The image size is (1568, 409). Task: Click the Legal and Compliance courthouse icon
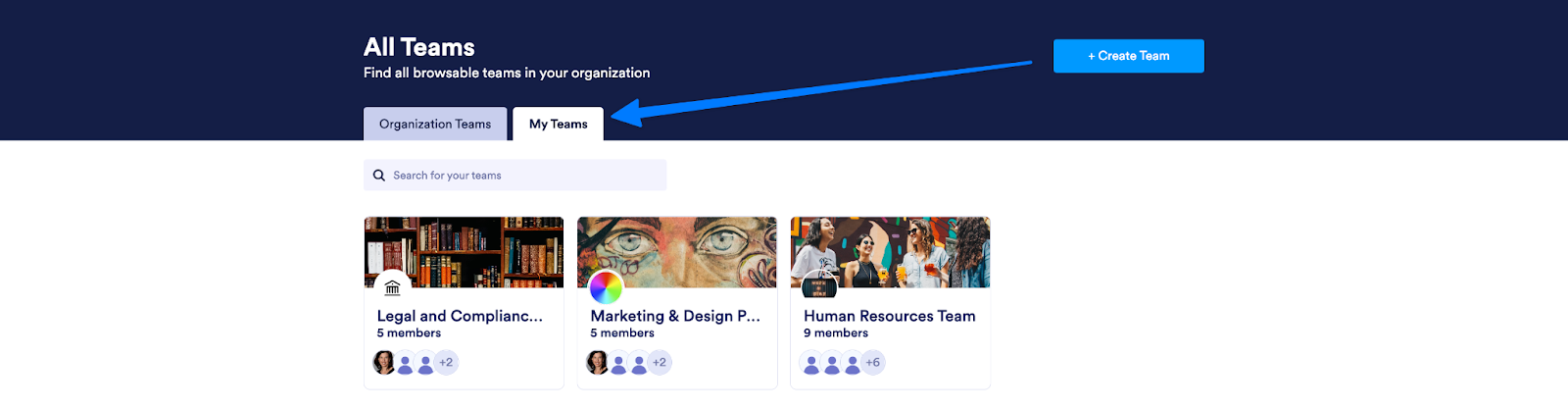pos(392,287)
